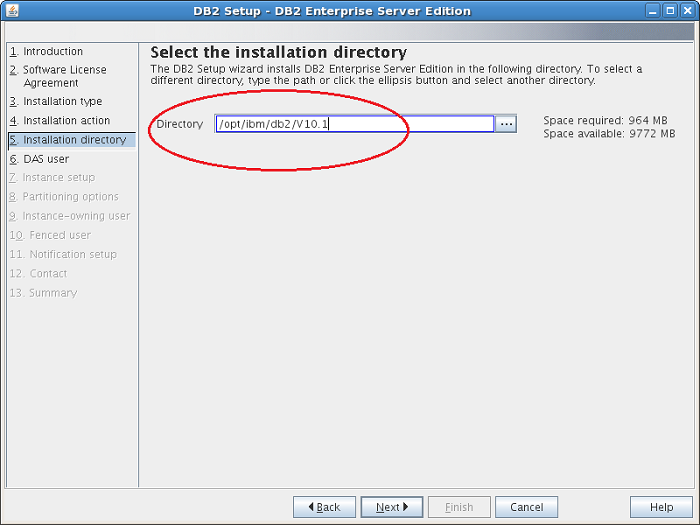The width and height of the screenshot is (700, 525).
Task: Click the disabled Finish button
Action: click(459, 507)
